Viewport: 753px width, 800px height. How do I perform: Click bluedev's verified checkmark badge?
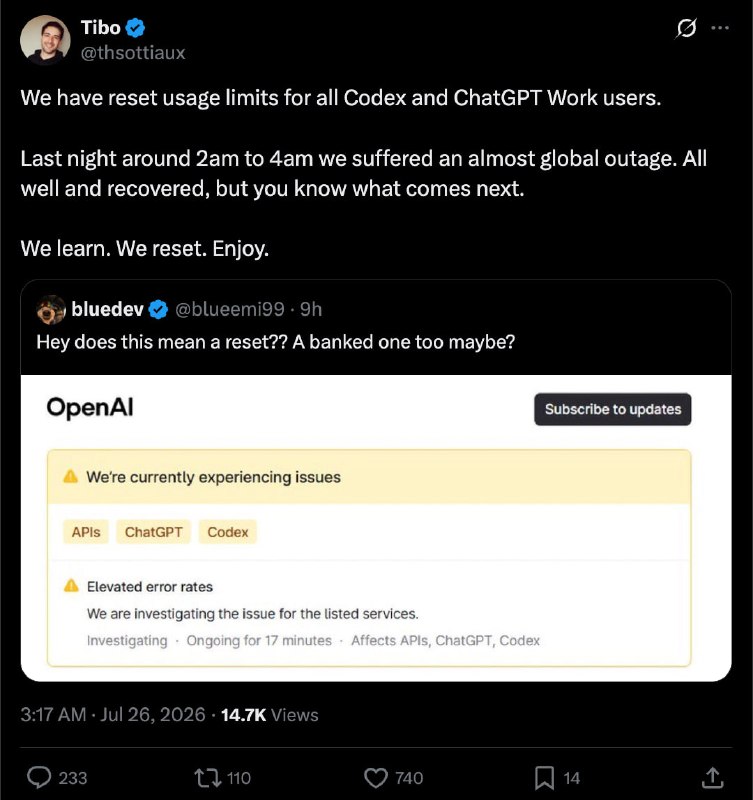tap(158, 309)
